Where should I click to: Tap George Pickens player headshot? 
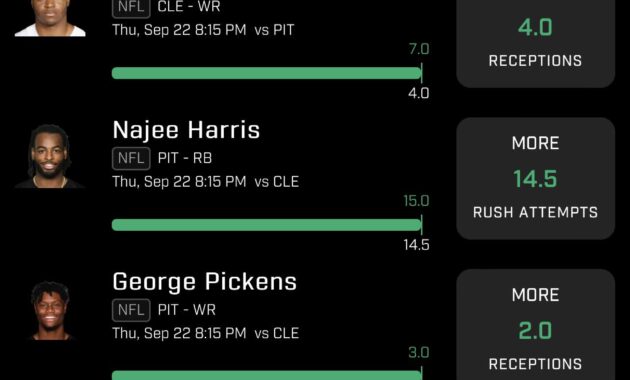pyautogui.click(x=50, y=311)
